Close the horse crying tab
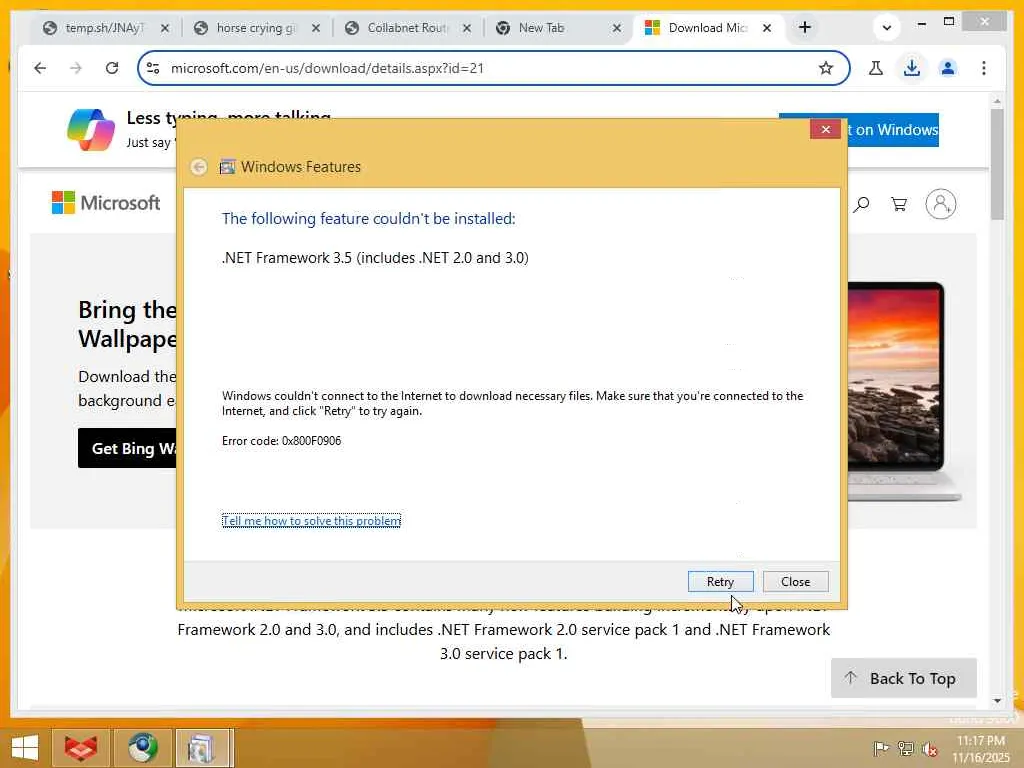This screenshot has height=768, width=1024. pyautogui.click(x=315, y=28)
